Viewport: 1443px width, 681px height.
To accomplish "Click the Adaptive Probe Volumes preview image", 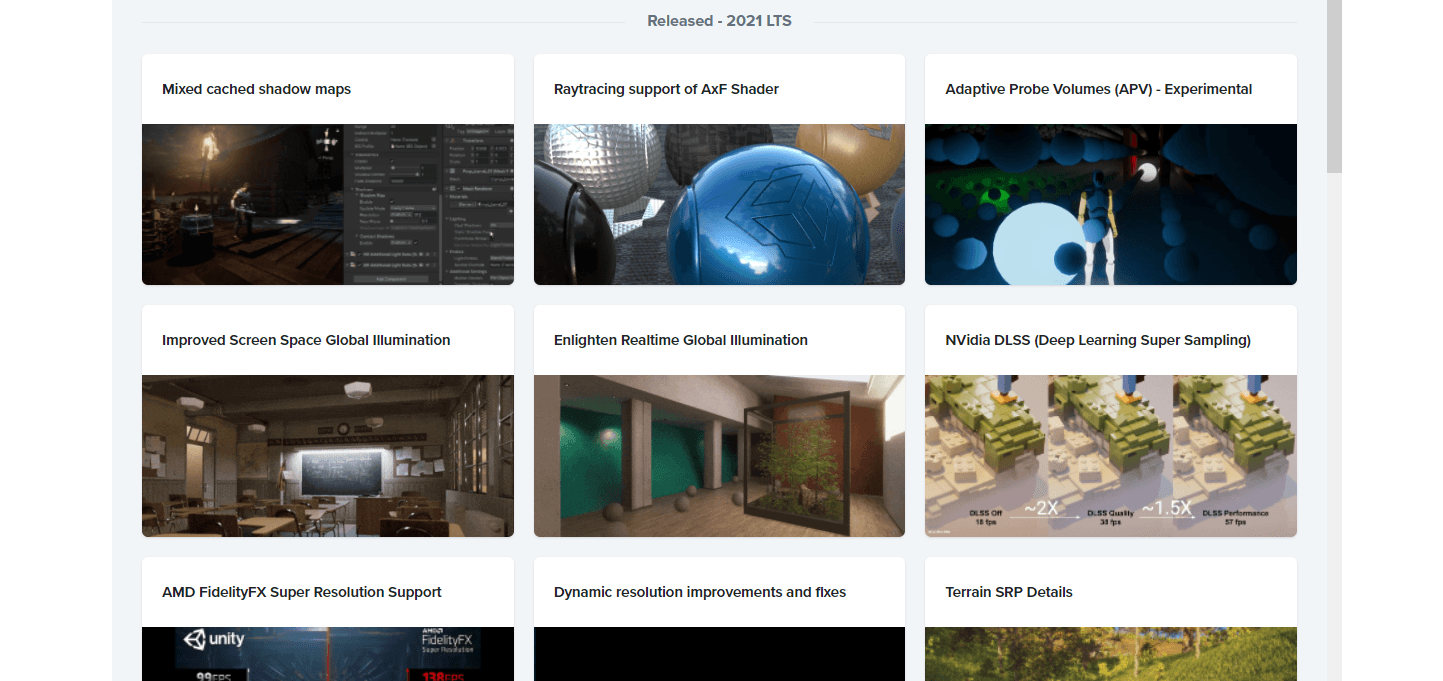I will point(1111,204).
